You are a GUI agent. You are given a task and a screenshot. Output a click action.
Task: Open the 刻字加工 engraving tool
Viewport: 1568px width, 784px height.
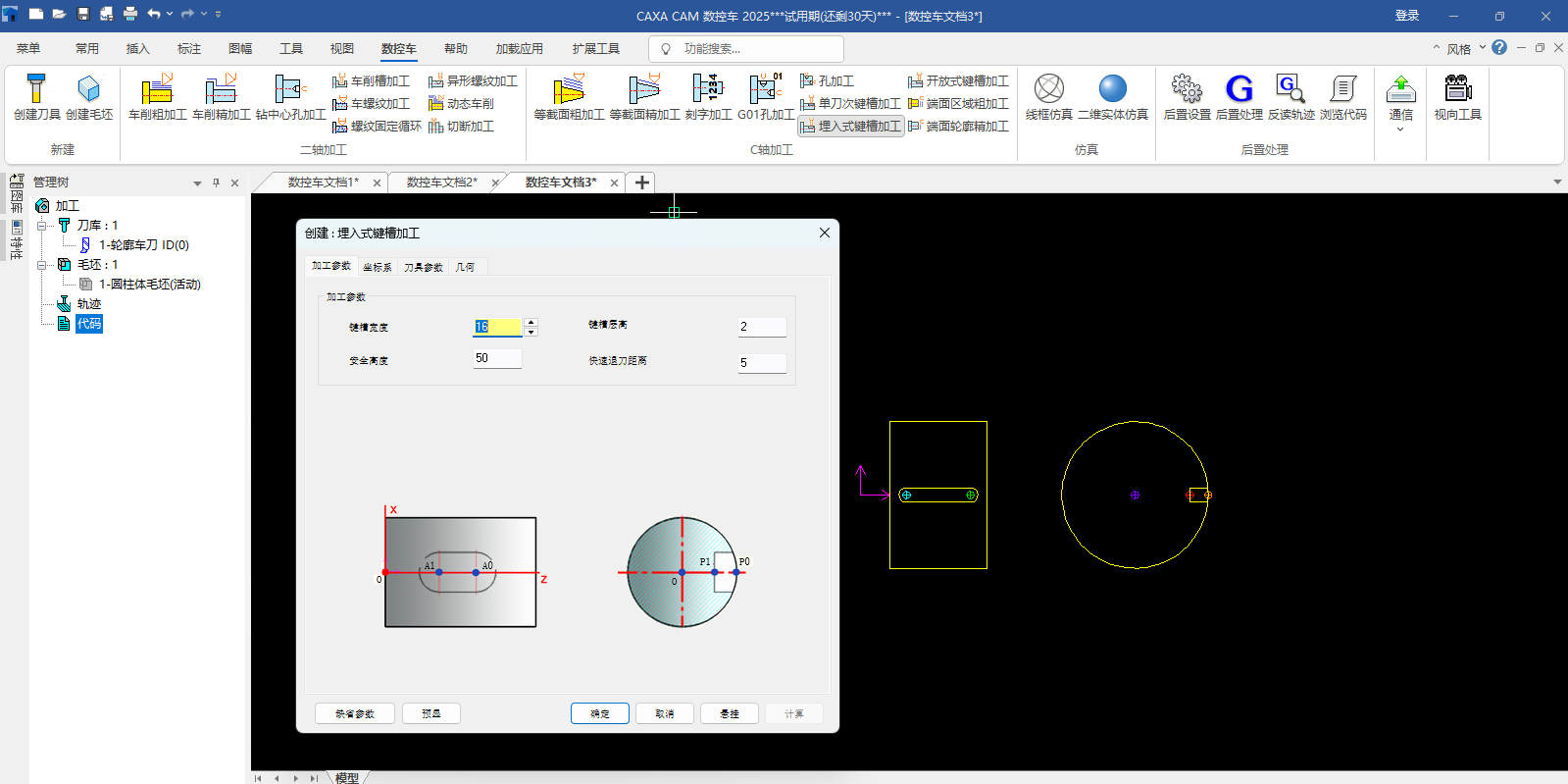coord(707,89)
